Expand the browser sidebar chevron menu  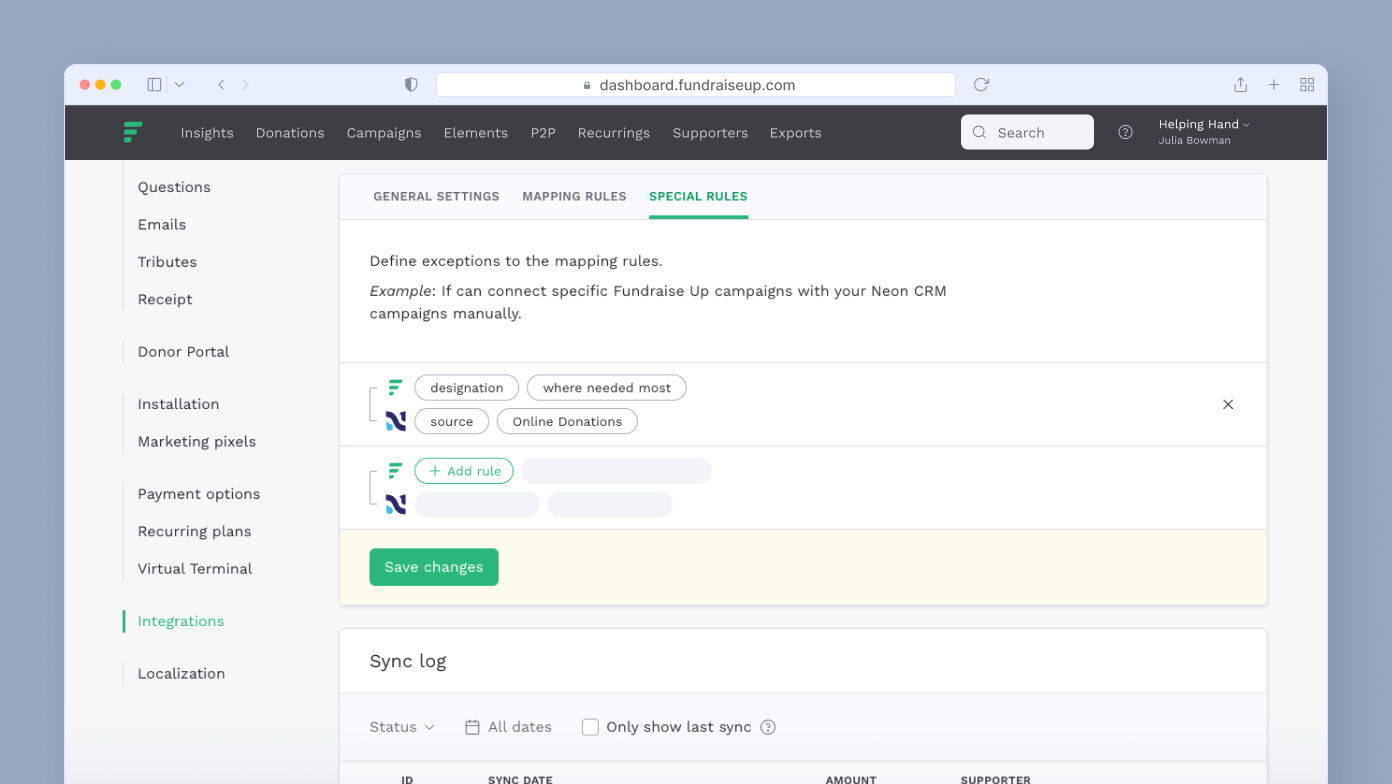(180, 85)
